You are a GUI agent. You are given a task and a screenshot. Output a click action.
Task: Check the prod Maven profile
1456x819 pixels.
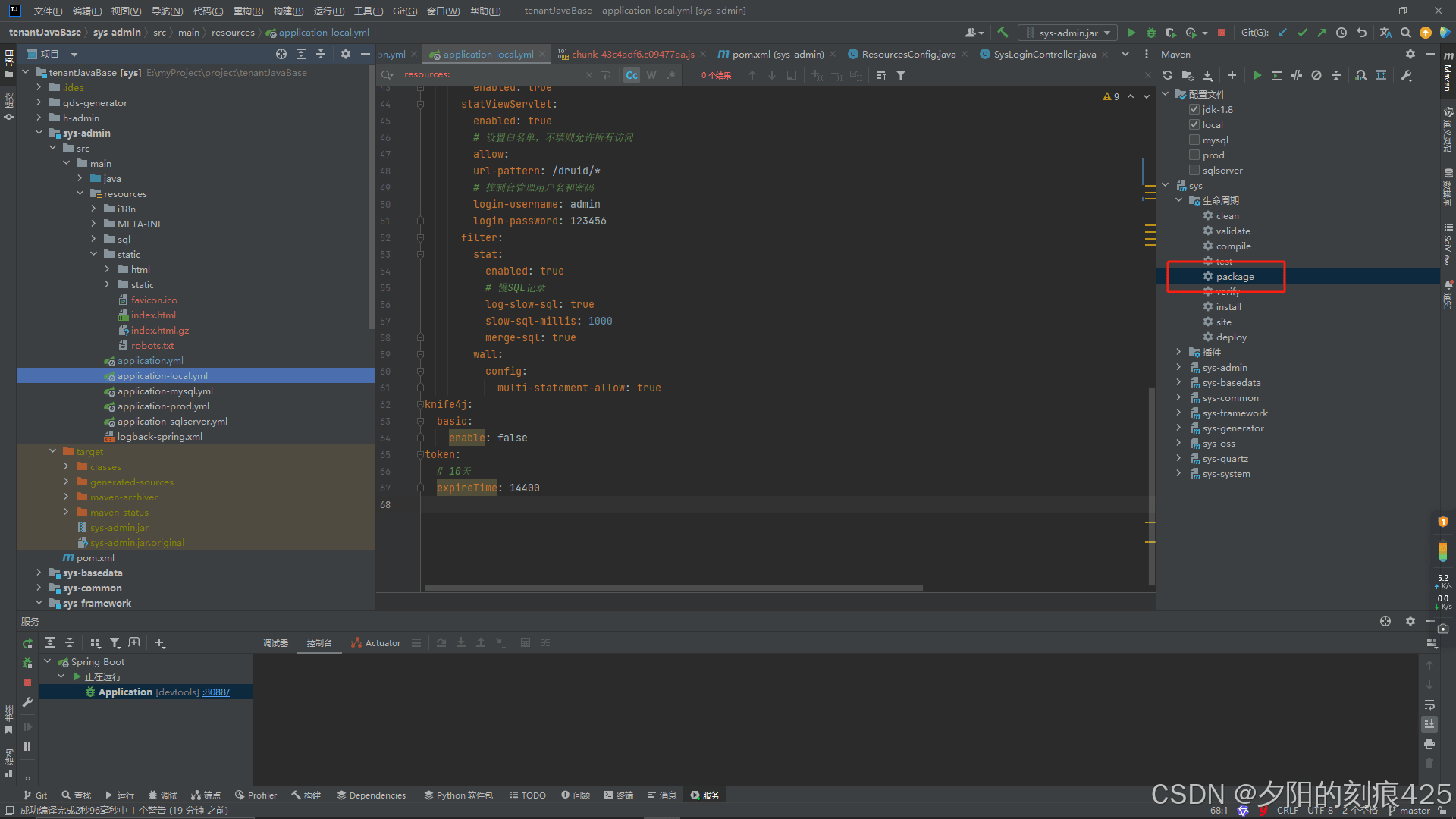pos(1194,155)
